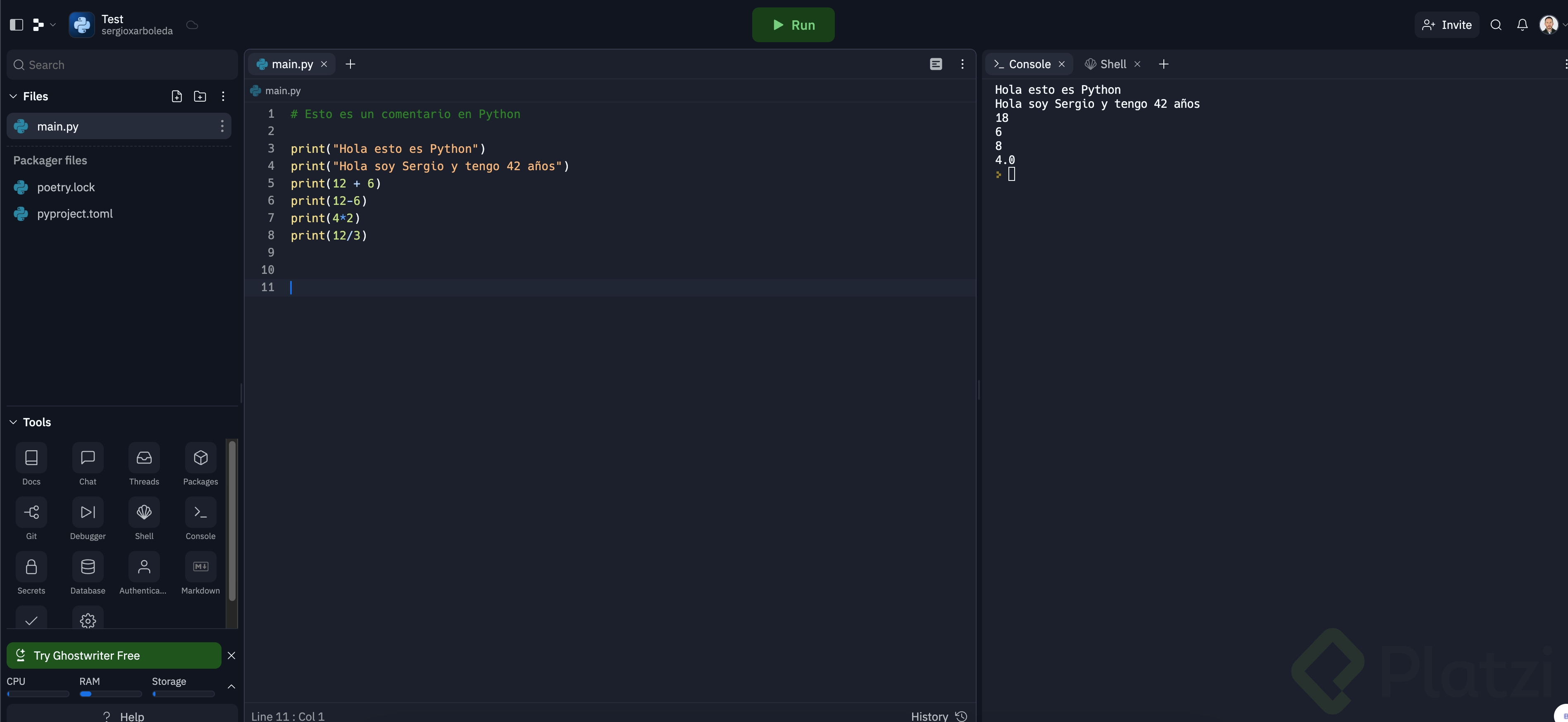
Task: Open the Replit home menu dropdown
Action: (44, 25)
